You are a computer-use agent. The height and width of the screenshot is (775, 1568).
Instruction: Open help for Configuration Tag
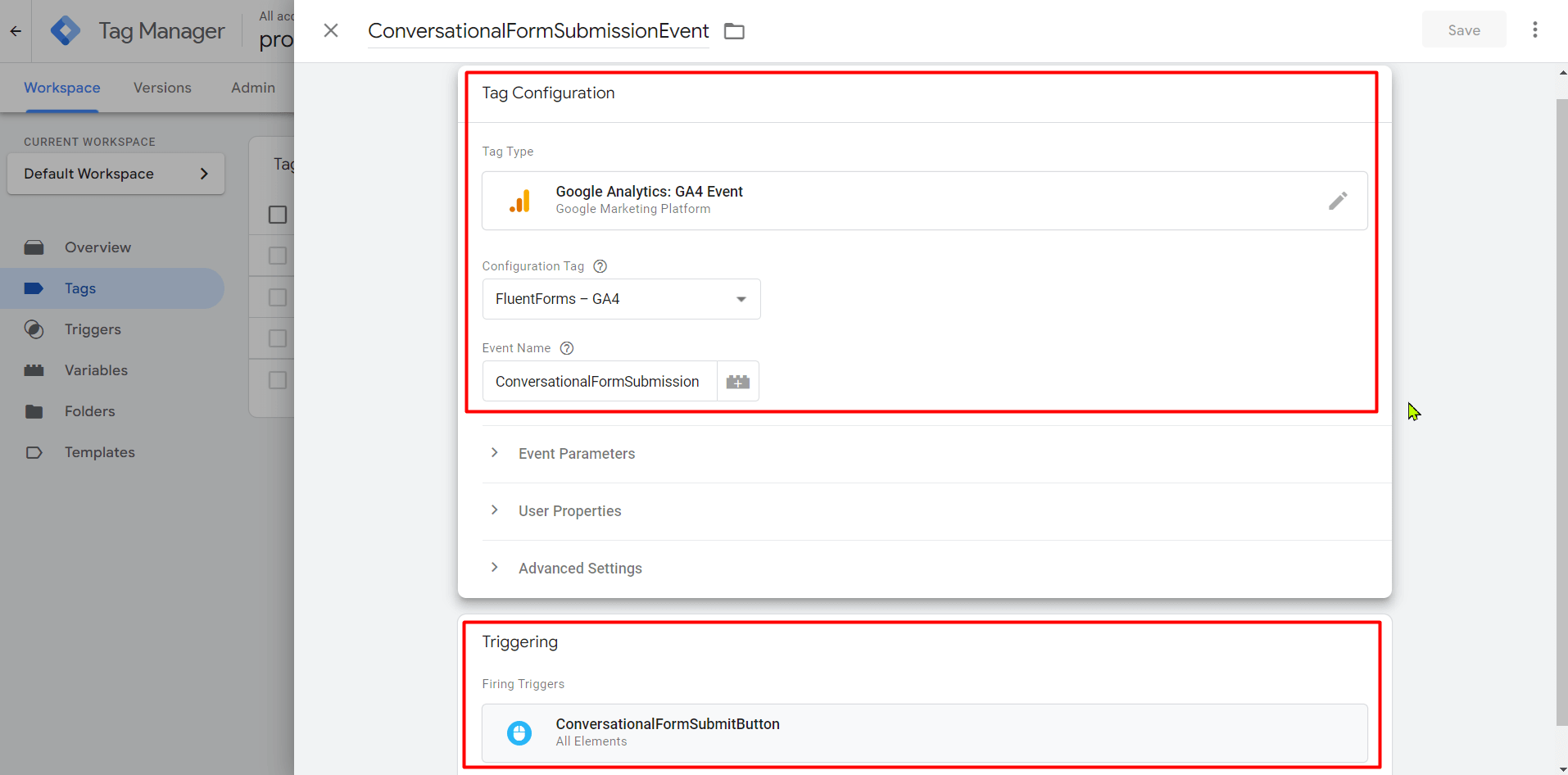[600, 266]
